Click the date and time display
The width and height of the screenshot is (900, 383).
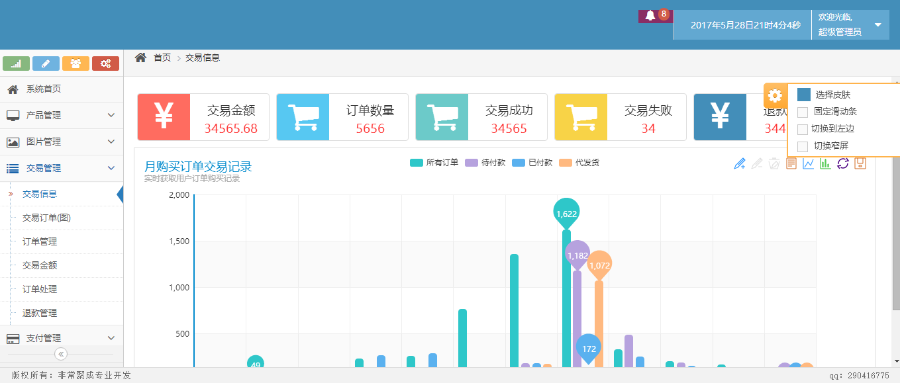point(745,25)
